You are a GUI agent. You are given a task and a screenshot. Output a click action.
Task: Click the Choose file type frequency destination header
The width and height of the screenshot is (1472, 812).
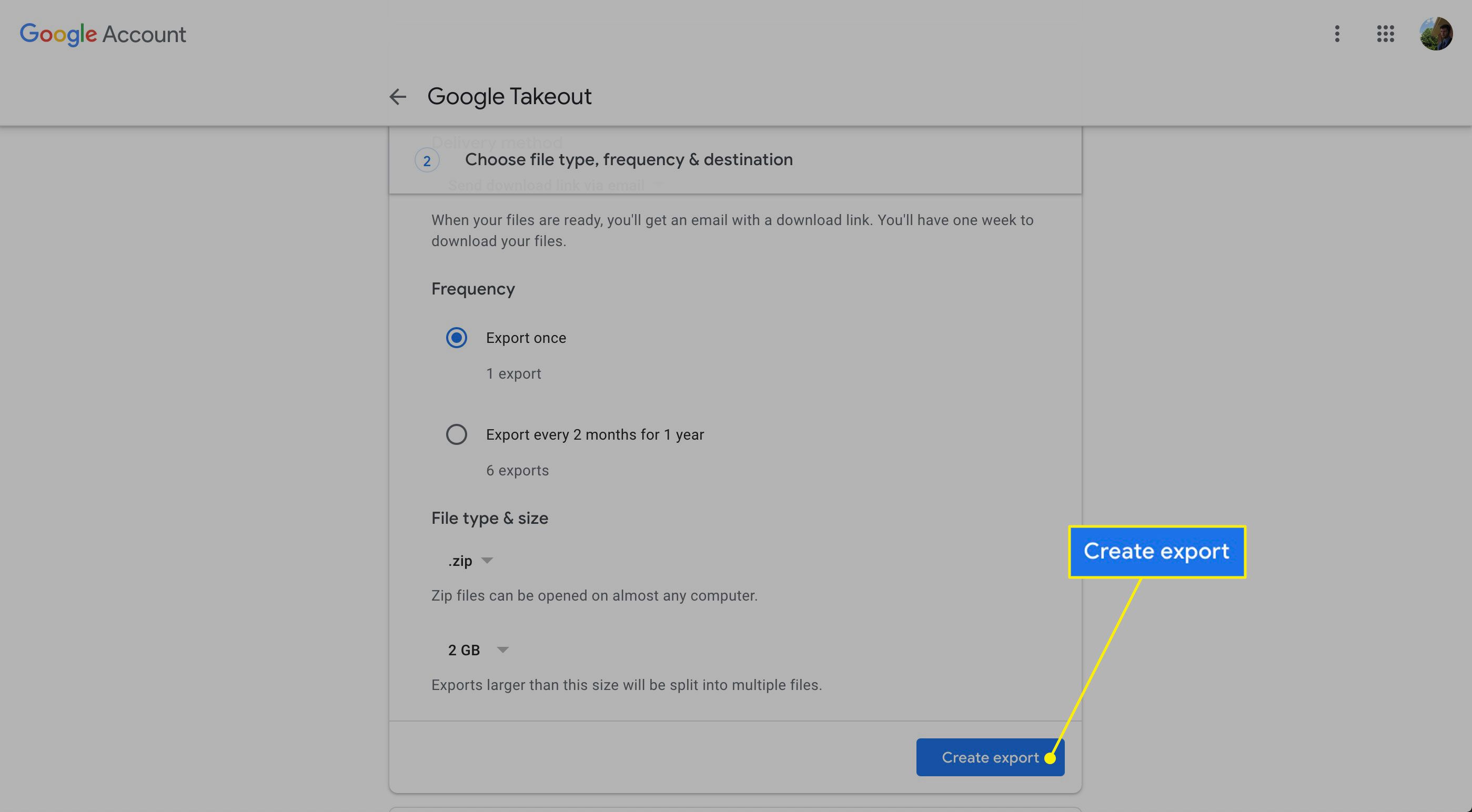pos(629,159)
